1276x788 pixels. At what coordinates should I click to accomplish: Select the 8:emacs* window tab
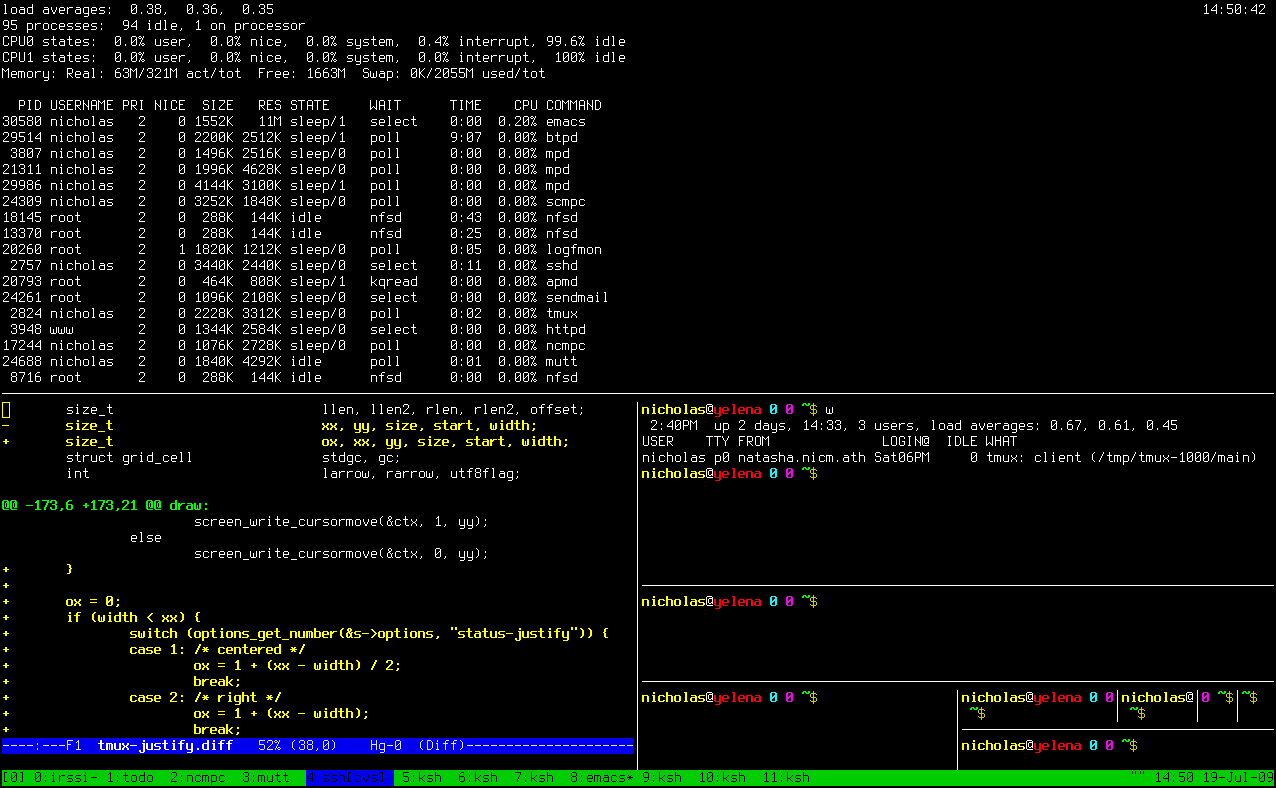tap(602, 777)
